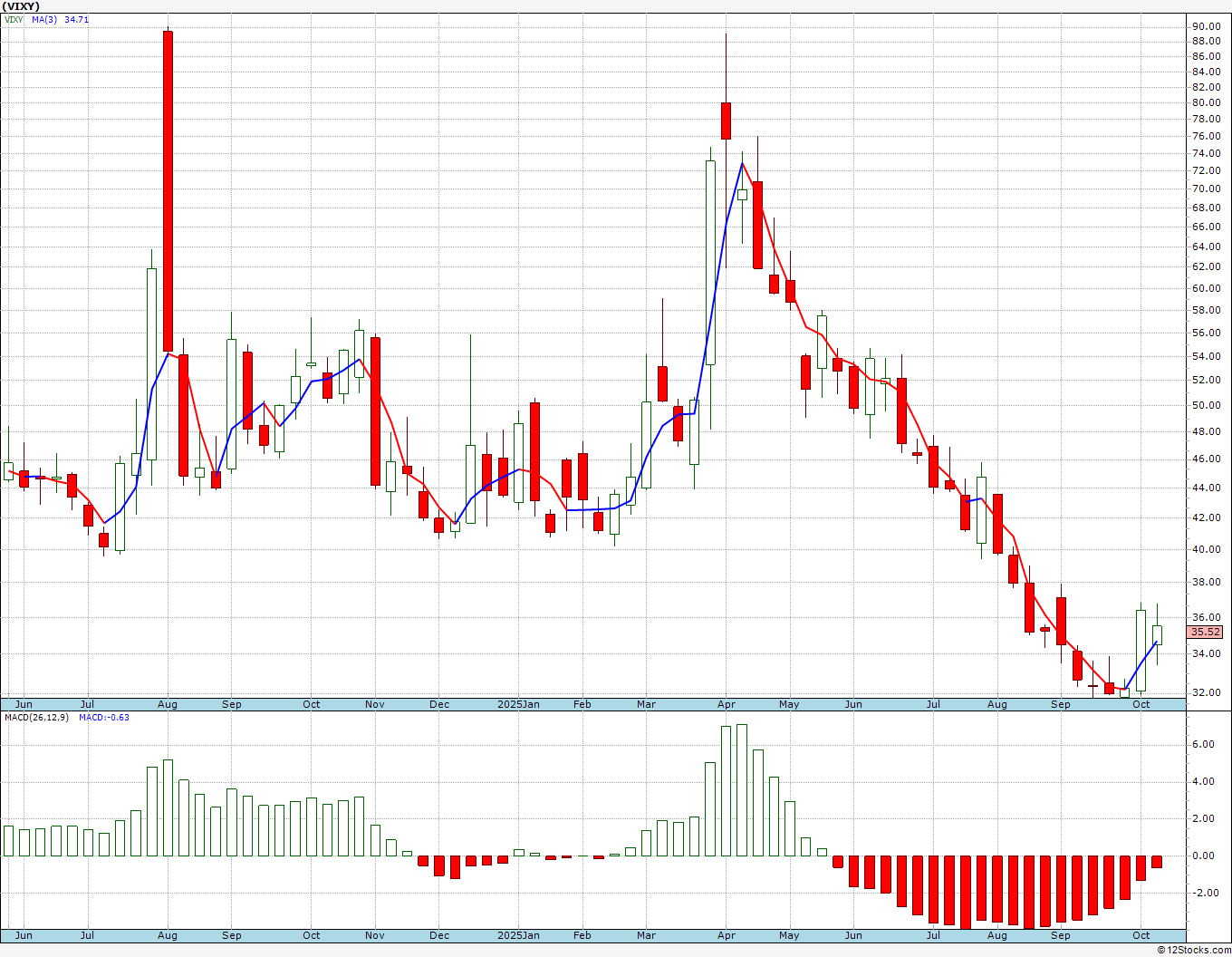This screenshot has width=1232, height=957.
Task: Click Apr on the price chart date axis
Action: click(726, 704)
